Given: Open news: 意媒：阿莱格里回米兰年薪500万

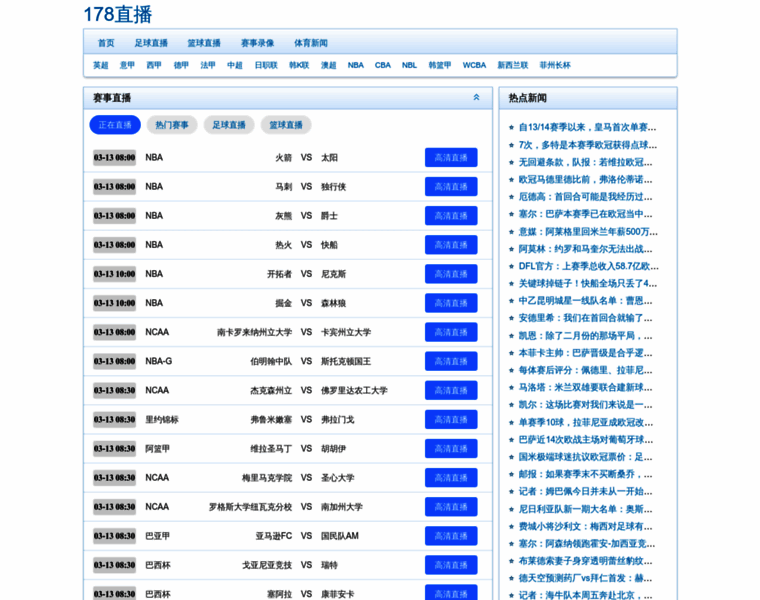Looking at the screenshot, I should 588,232.
